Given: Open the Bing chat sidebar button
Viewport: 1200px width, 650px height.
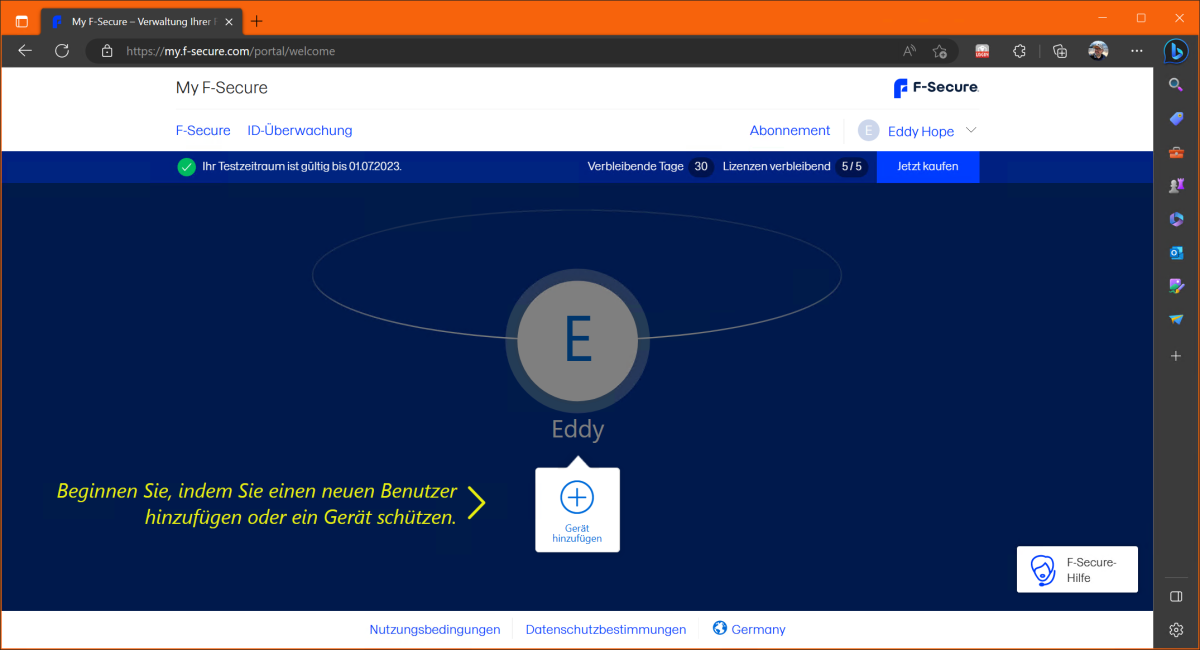Looking at the screenshot, I should 1176,51.
